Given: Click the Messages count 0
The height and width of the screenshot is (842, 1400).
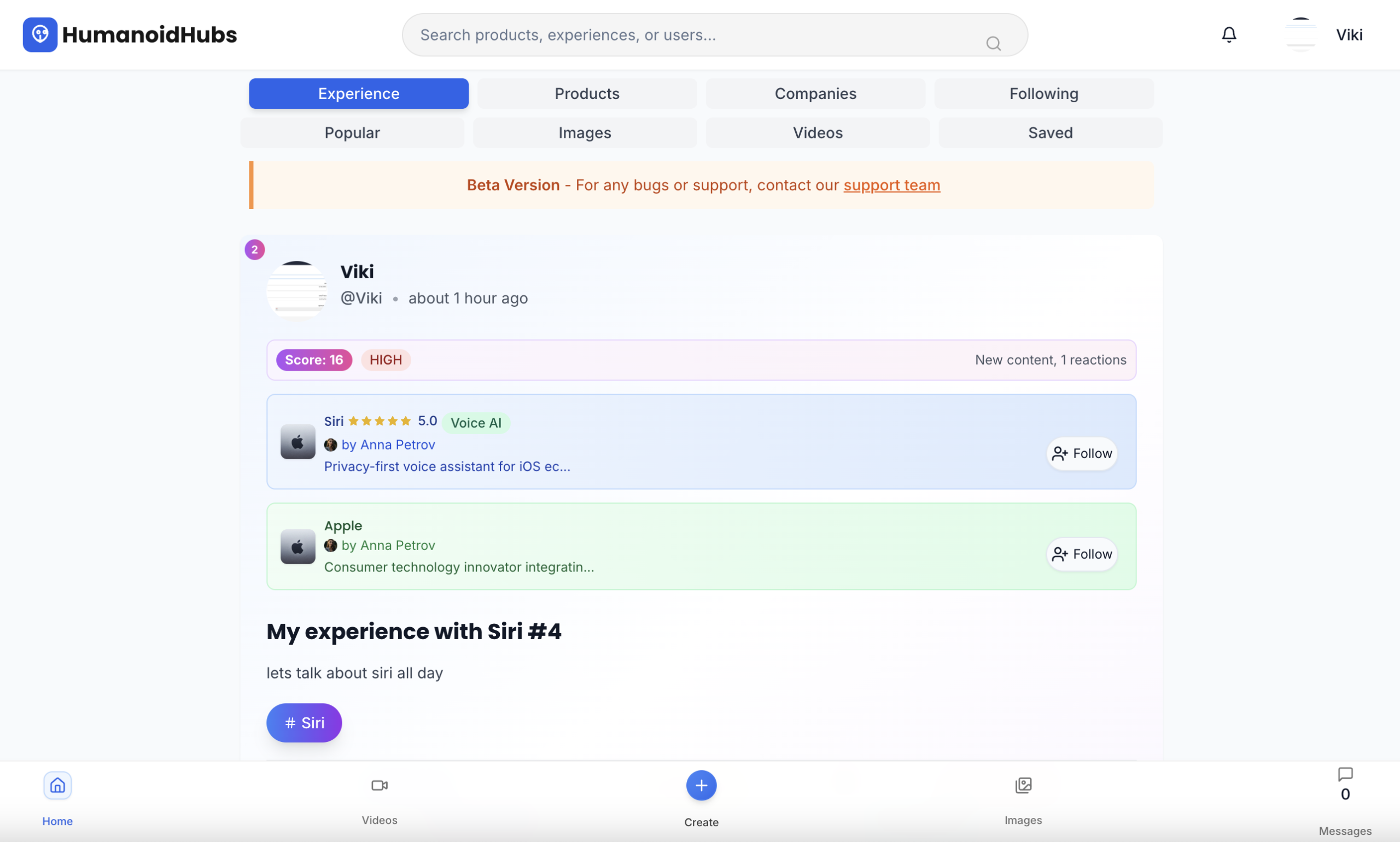Looking at the screenshot, I should click(x=1345, y=794).
